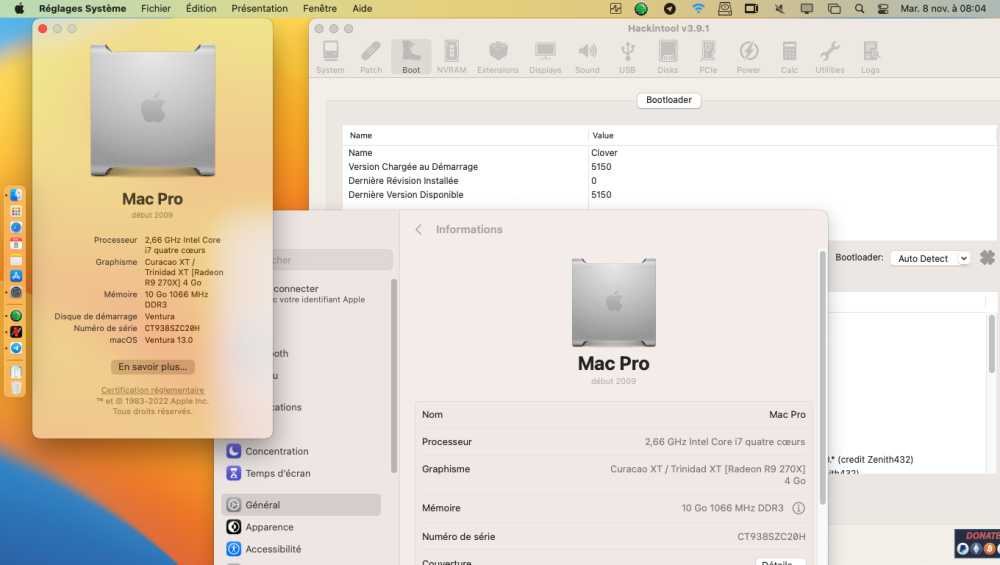Open Apparence in the settings sidebar
This screenshot has width=1000, height=565.
click(301, 527)
